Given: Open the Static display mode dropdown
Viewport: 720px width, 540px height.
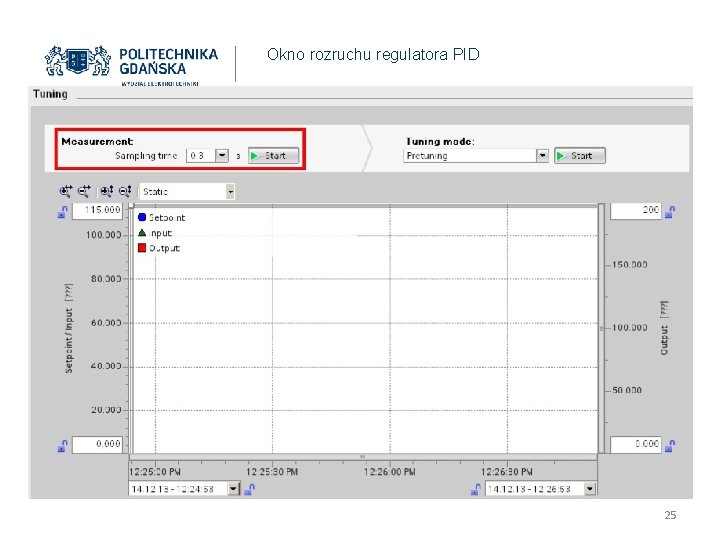Looking at the screenshot, I should coord(231,191).
